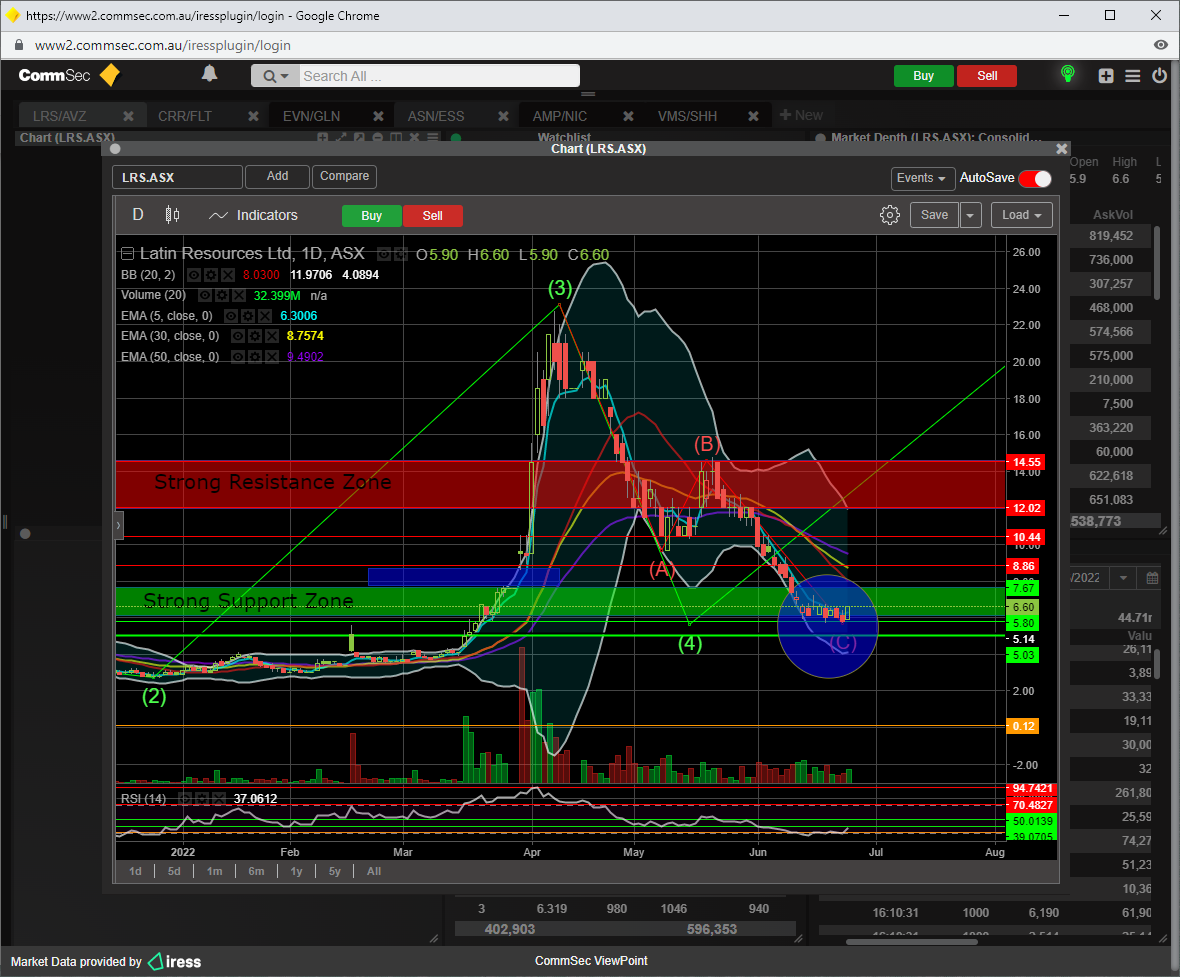
Task: Open the dropdown arrow beside Save
Action: pyautogui.click(x=971, y=215)
